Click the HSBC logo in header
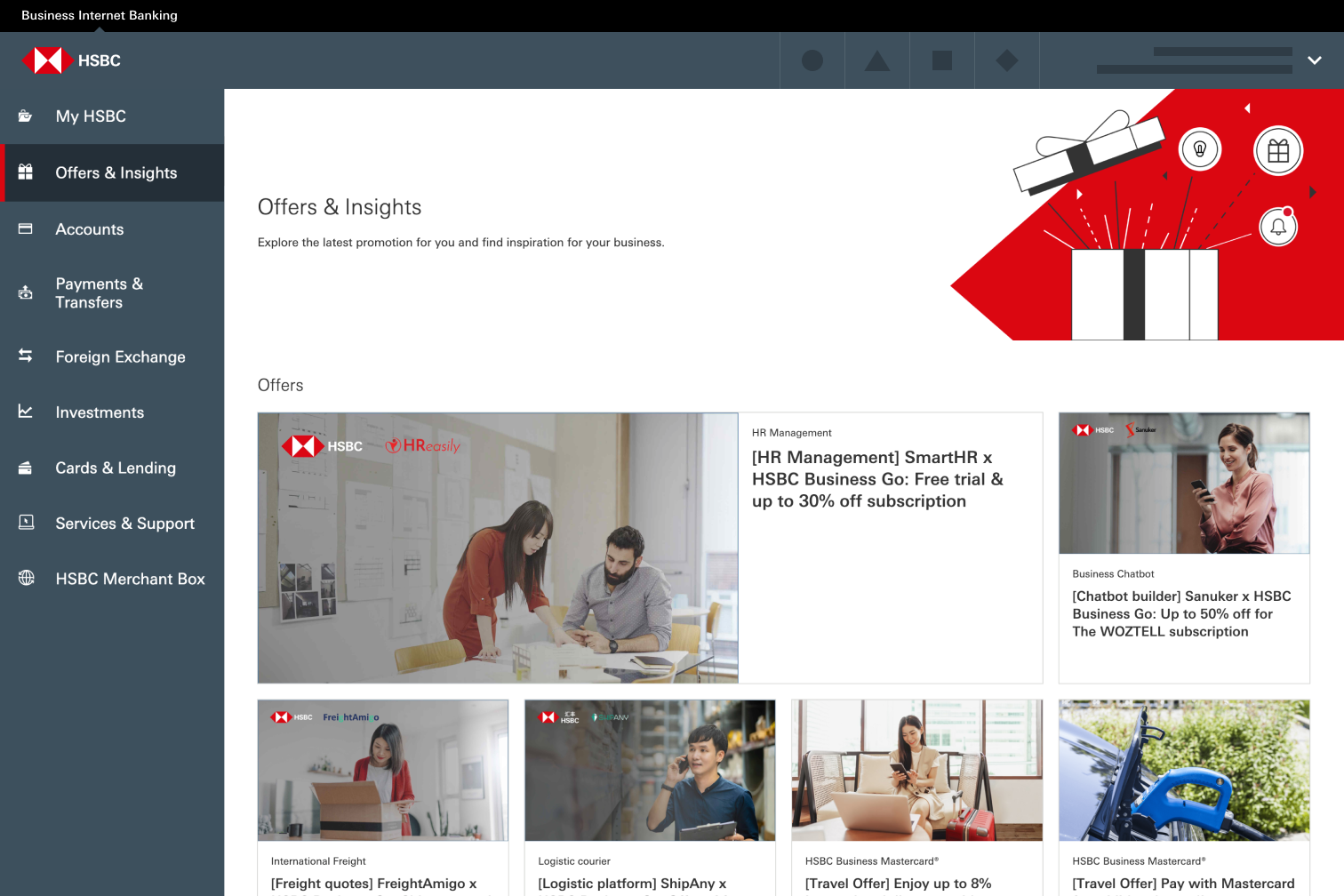This screenshot has height=896, width=1344. point(71,60)
